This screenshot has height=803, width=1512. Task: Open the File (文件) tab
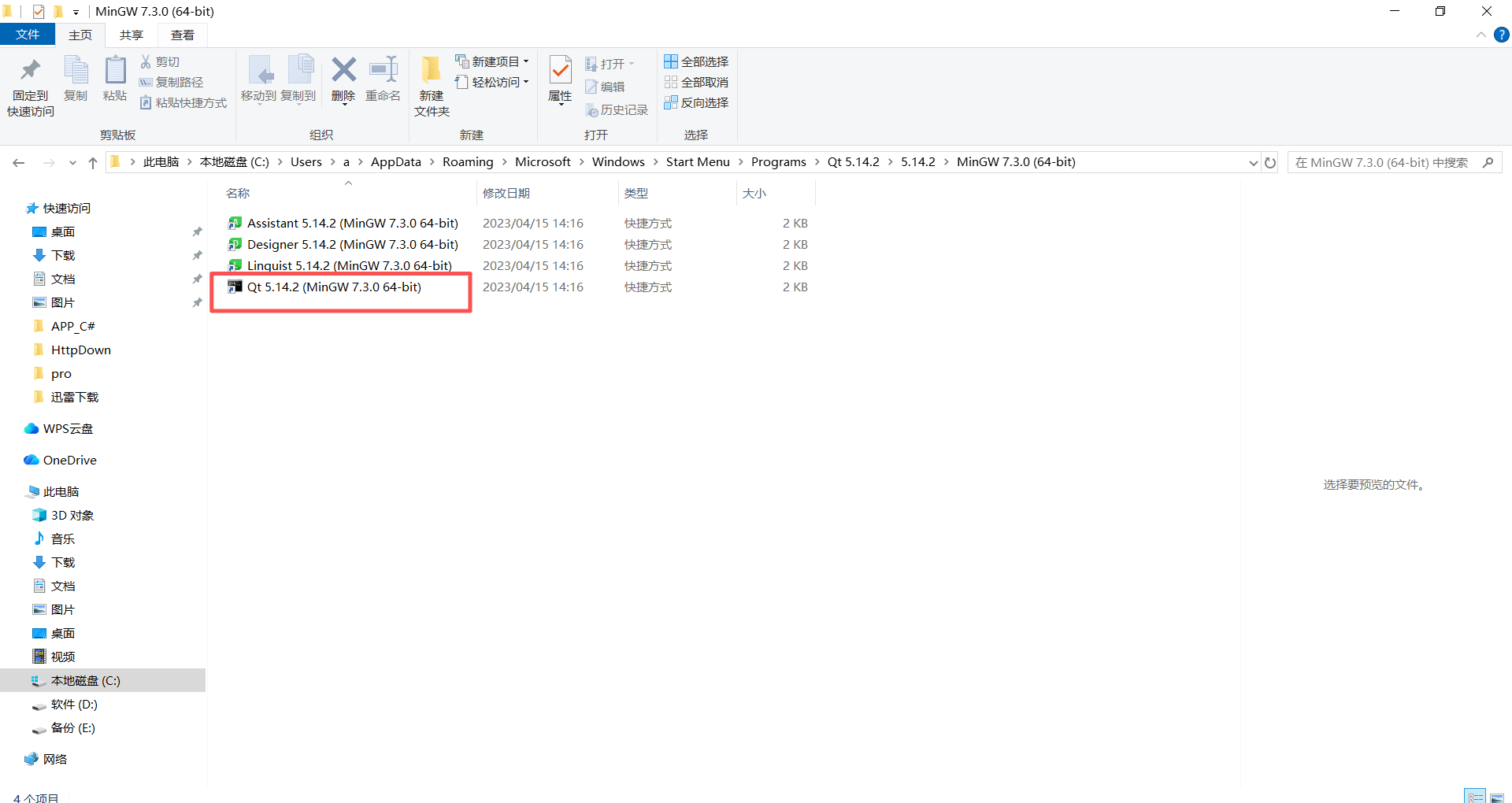28,35
